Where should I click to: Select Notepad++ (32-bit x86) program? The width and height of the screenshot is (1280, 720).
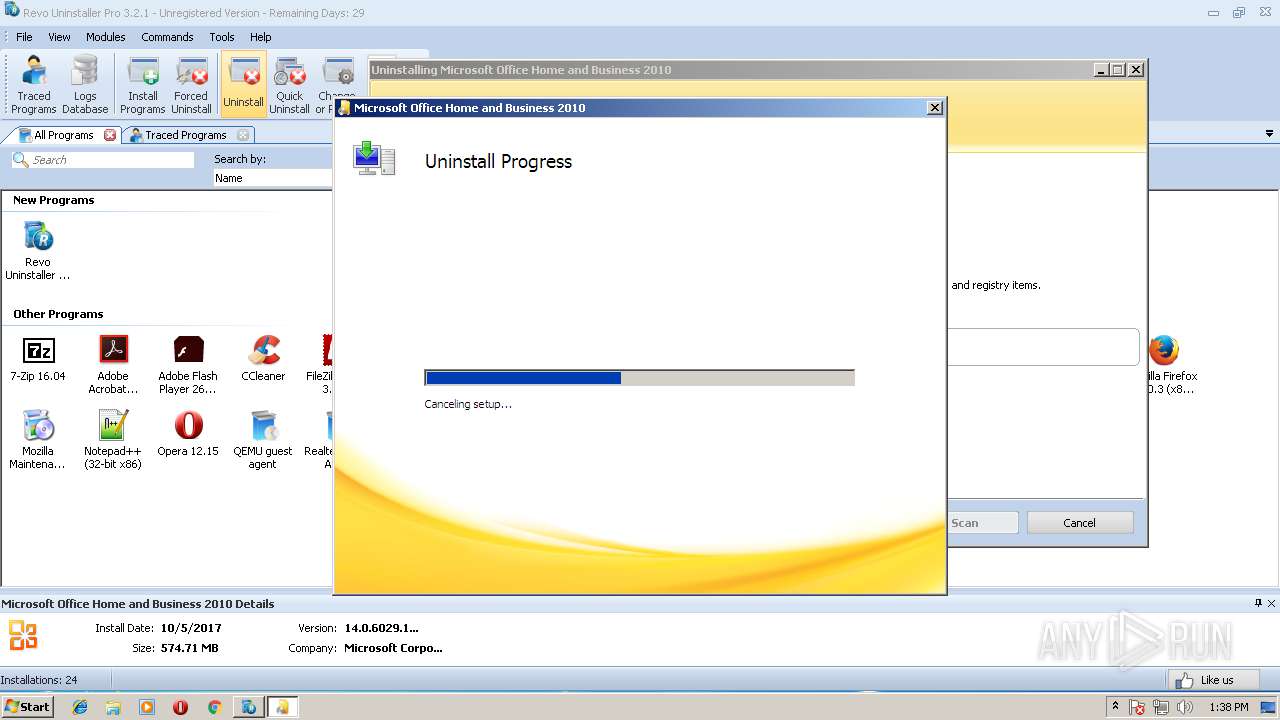click(x=113, y=440)
